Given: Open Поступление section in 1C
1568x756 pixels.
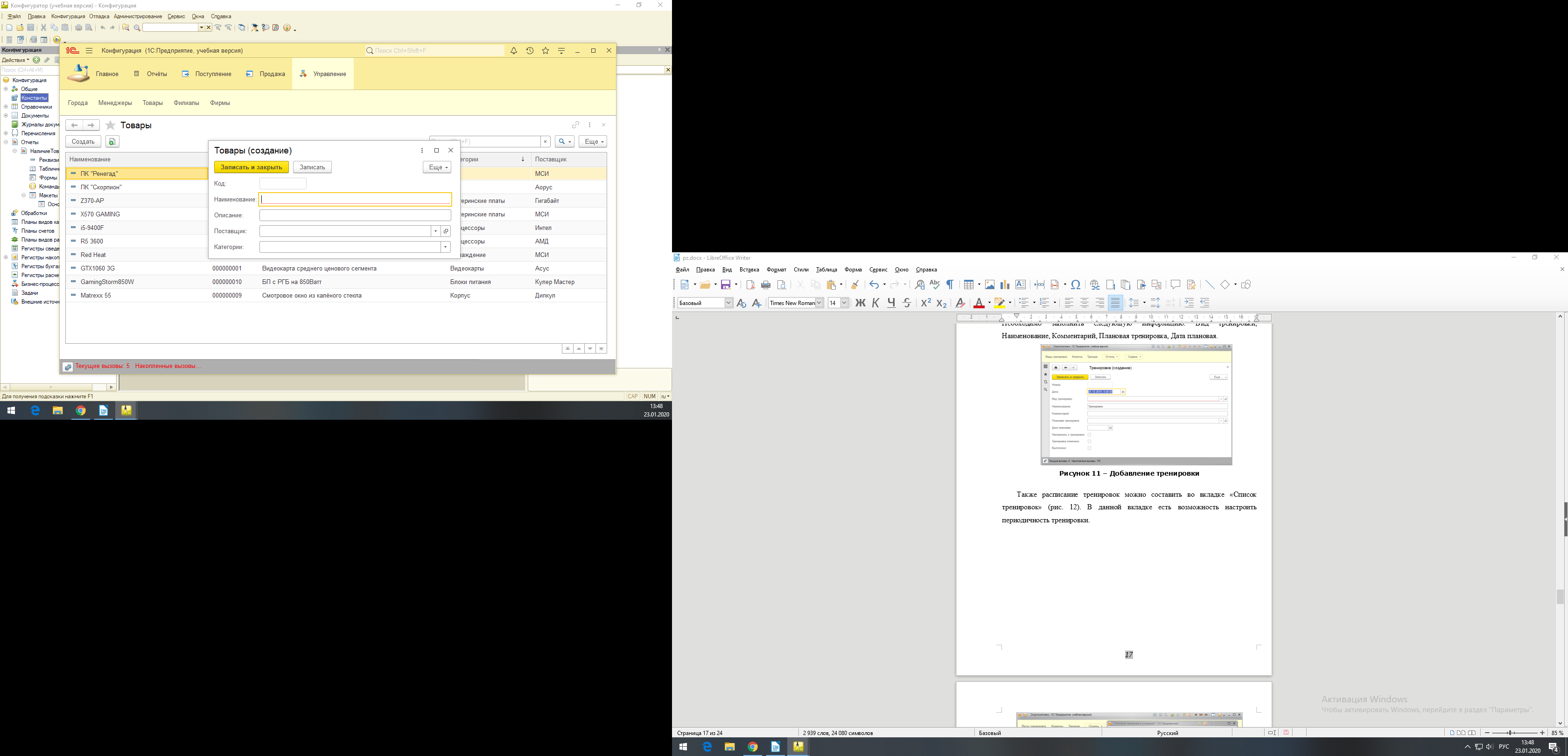Looking at the screenshot, I should point(206,74).
